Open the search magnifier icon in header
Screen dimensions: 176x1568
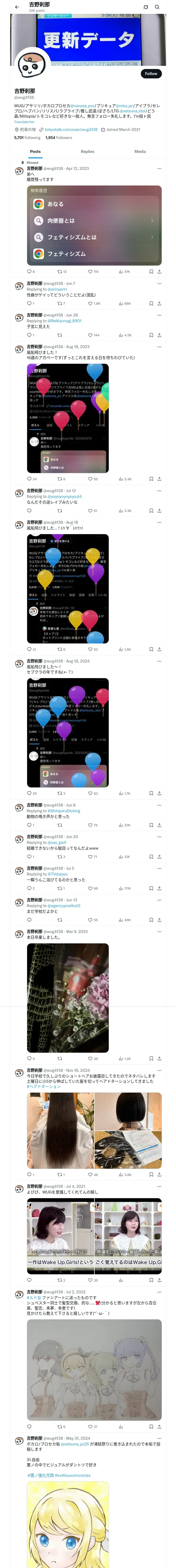157,7
